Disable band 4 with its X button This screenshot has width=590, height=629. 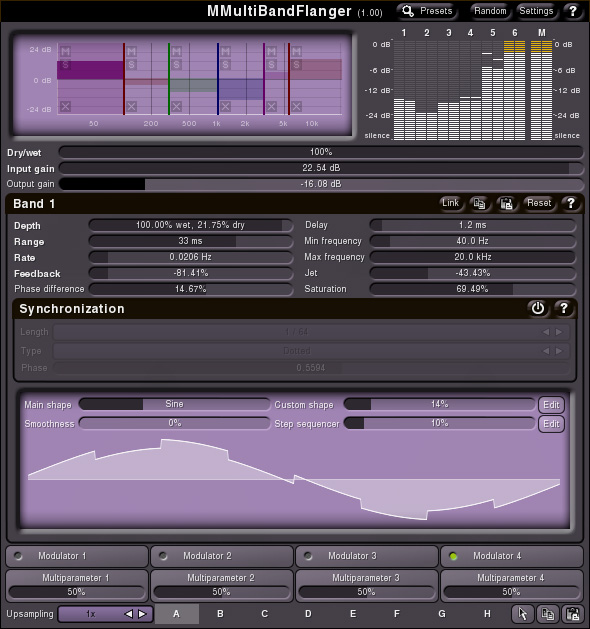(225, 106)
